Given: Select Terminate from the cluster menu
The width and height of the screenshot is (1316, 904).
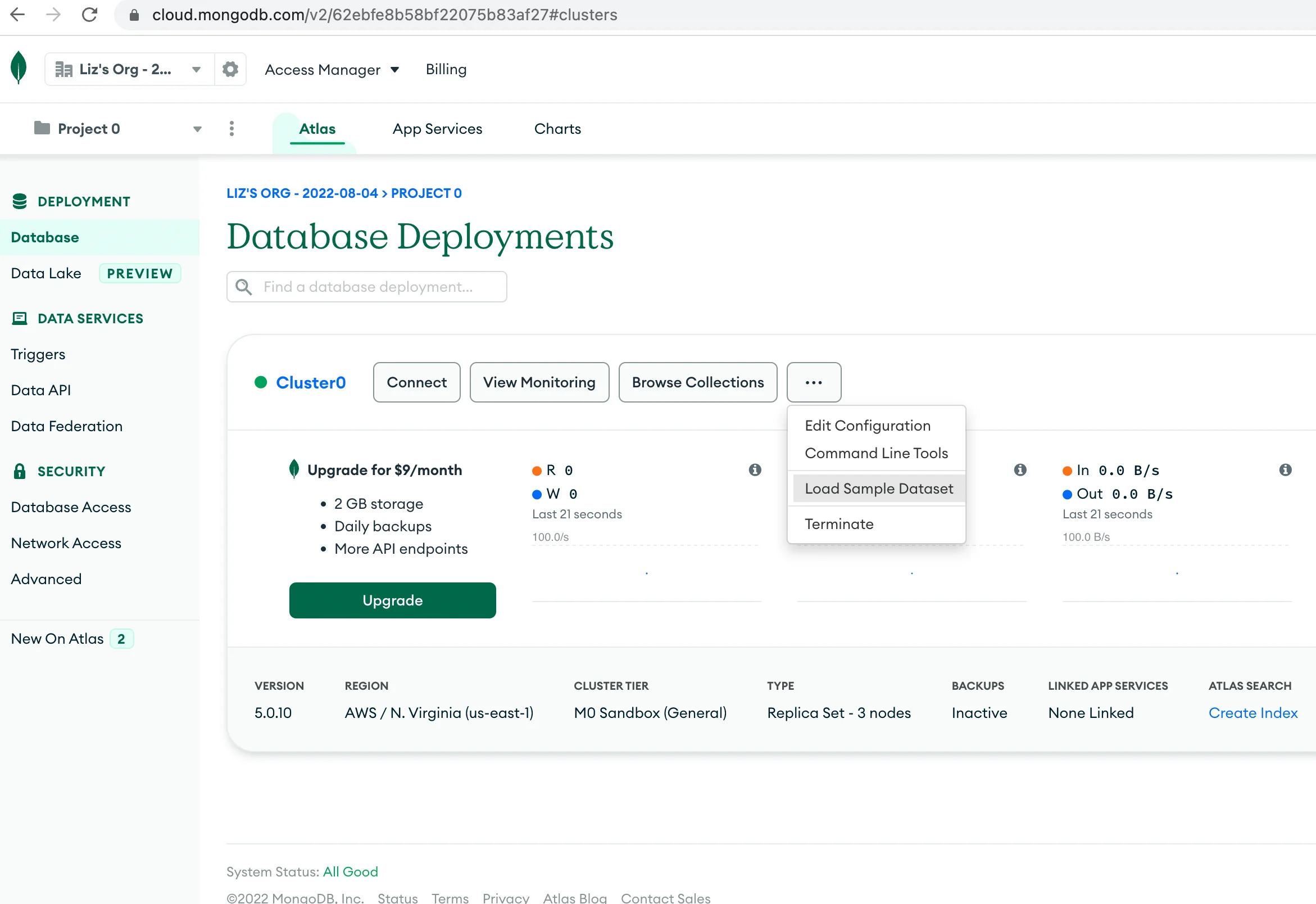Looking at the screenshot, I should tap(876, 524).
